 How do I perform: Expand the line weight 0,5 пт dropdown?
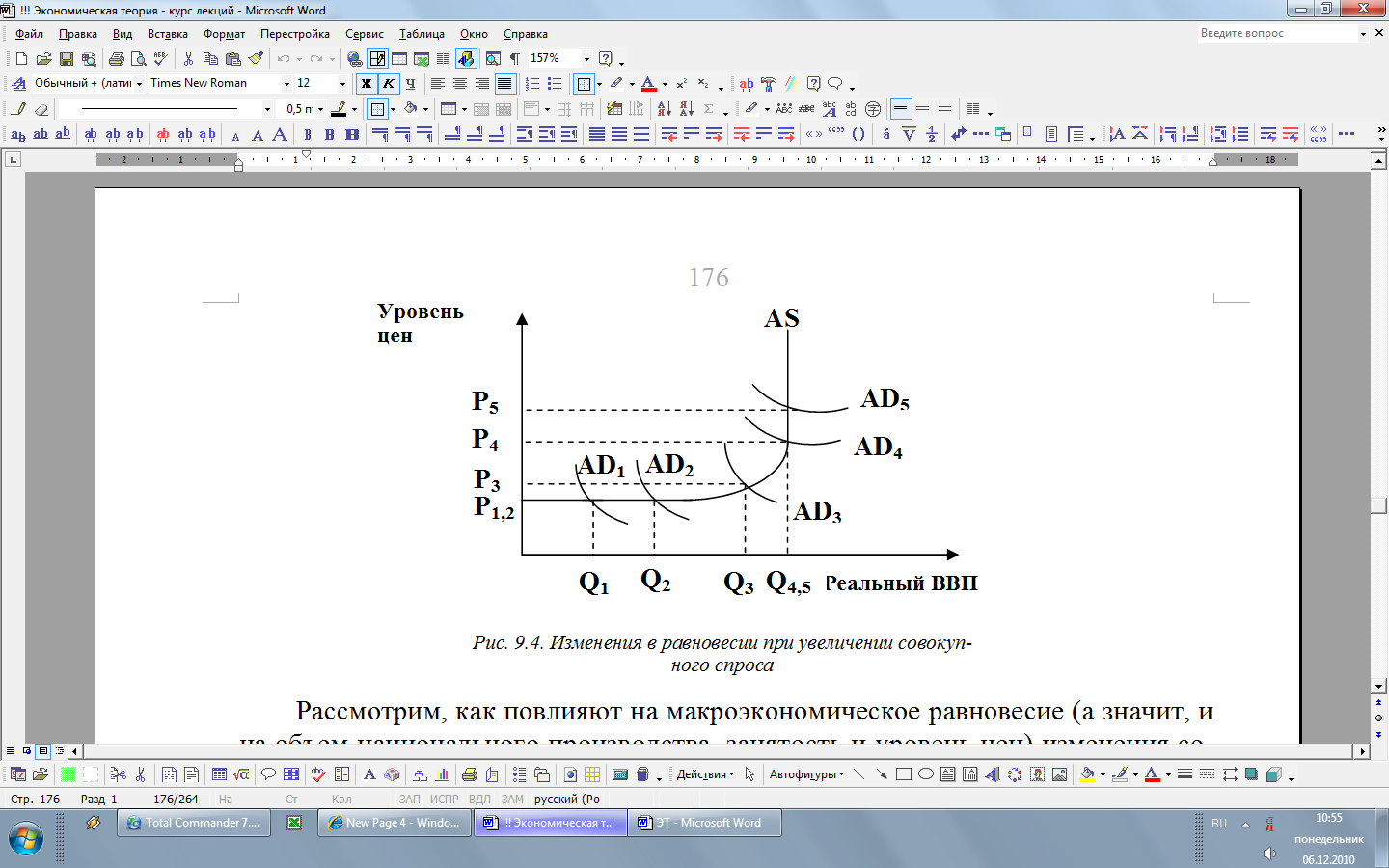(x=320, y=109)
